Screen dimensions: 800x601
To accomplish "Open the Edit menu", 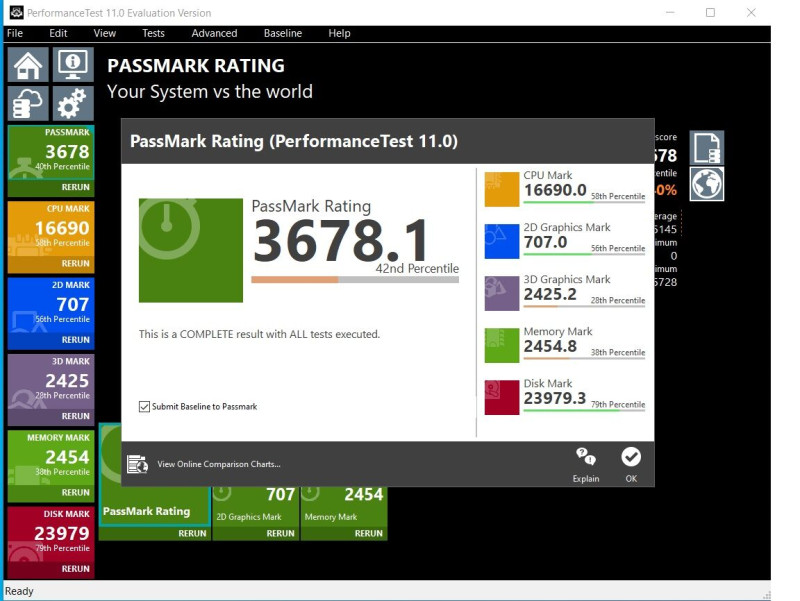I will [58, 33].
